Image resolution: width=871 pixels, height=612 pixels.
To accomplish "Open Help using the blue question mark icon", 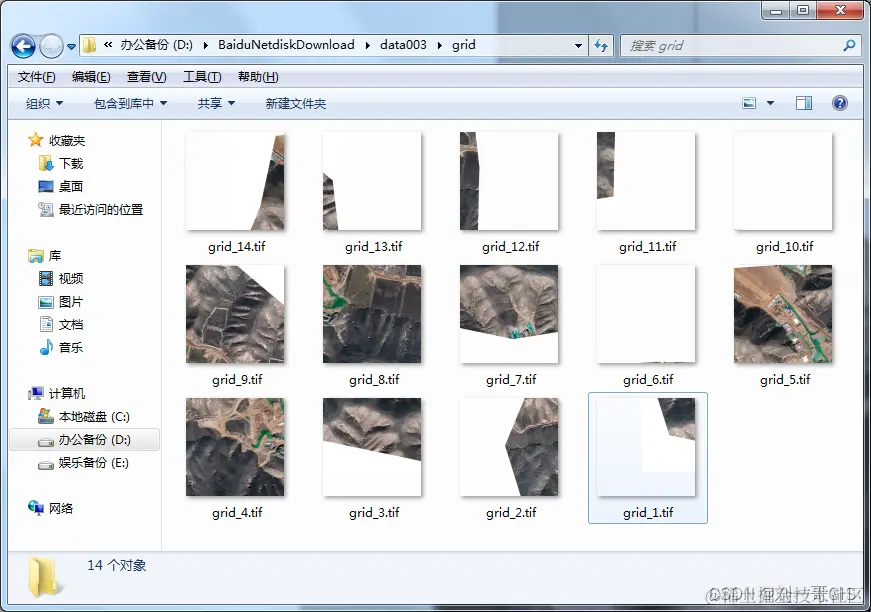I will 840,102.
